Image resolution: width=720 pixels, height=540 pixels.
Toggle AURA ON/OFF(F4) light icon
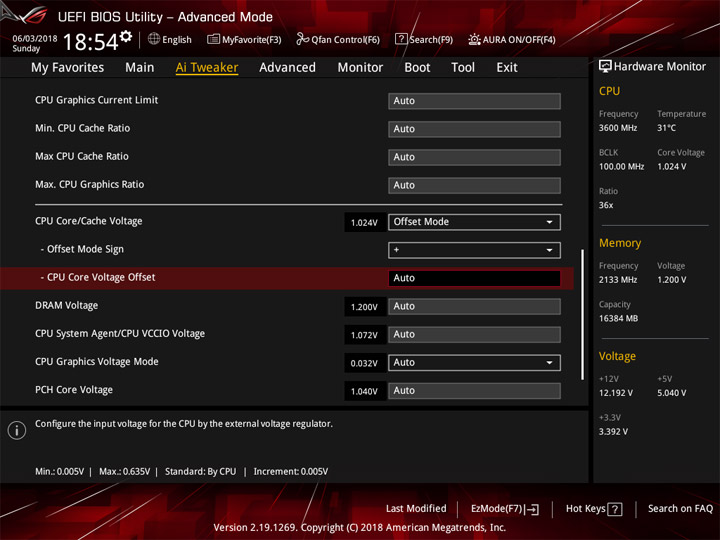pos(474,39)
